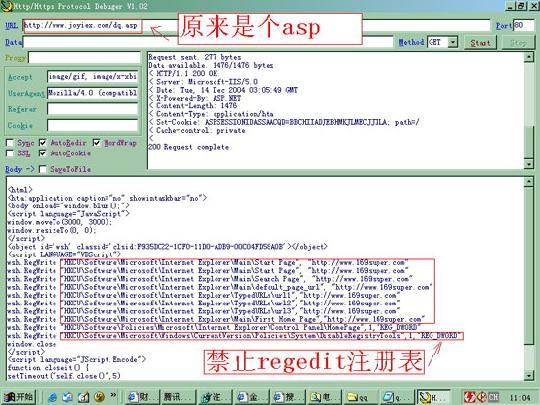
Task: Click 'X-Powered-By: ASP.NET' header line
Action: [195, 98]
